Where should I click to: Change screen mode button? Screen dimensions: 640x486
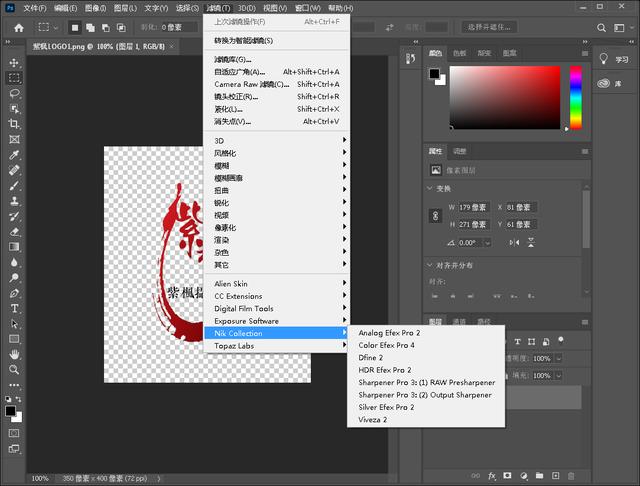click(14, 449)
